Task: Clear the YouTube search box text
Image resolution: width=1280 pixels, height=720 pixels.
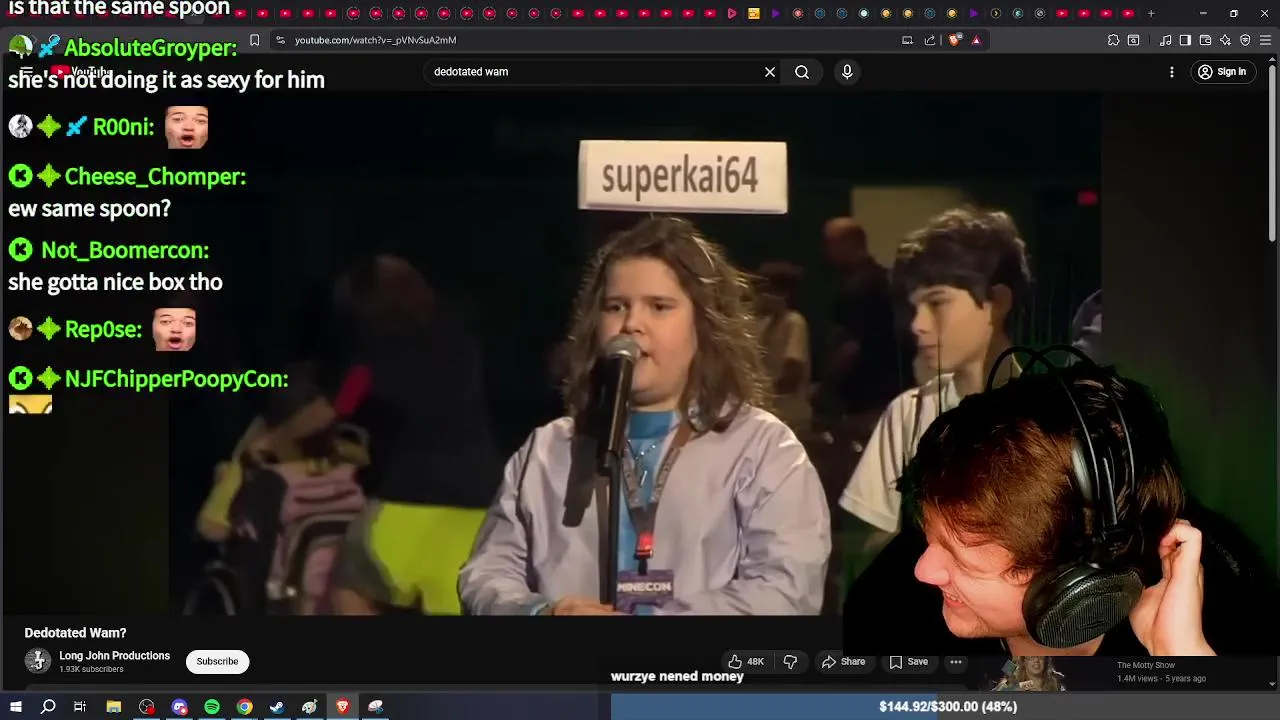Action: pos(770,72)
